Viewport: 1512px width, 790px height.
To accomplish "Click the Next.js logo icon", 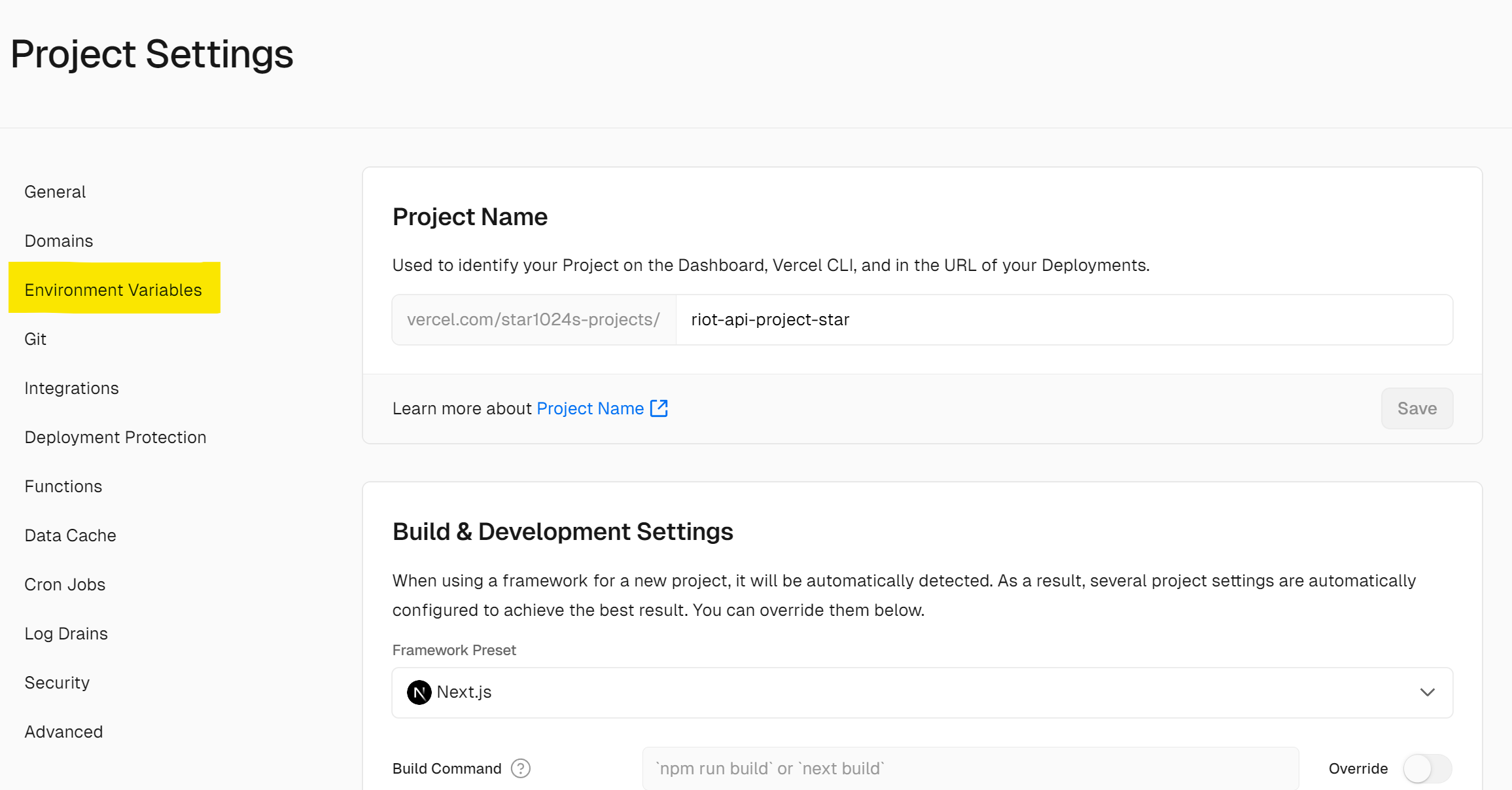I will pos(419,692).
